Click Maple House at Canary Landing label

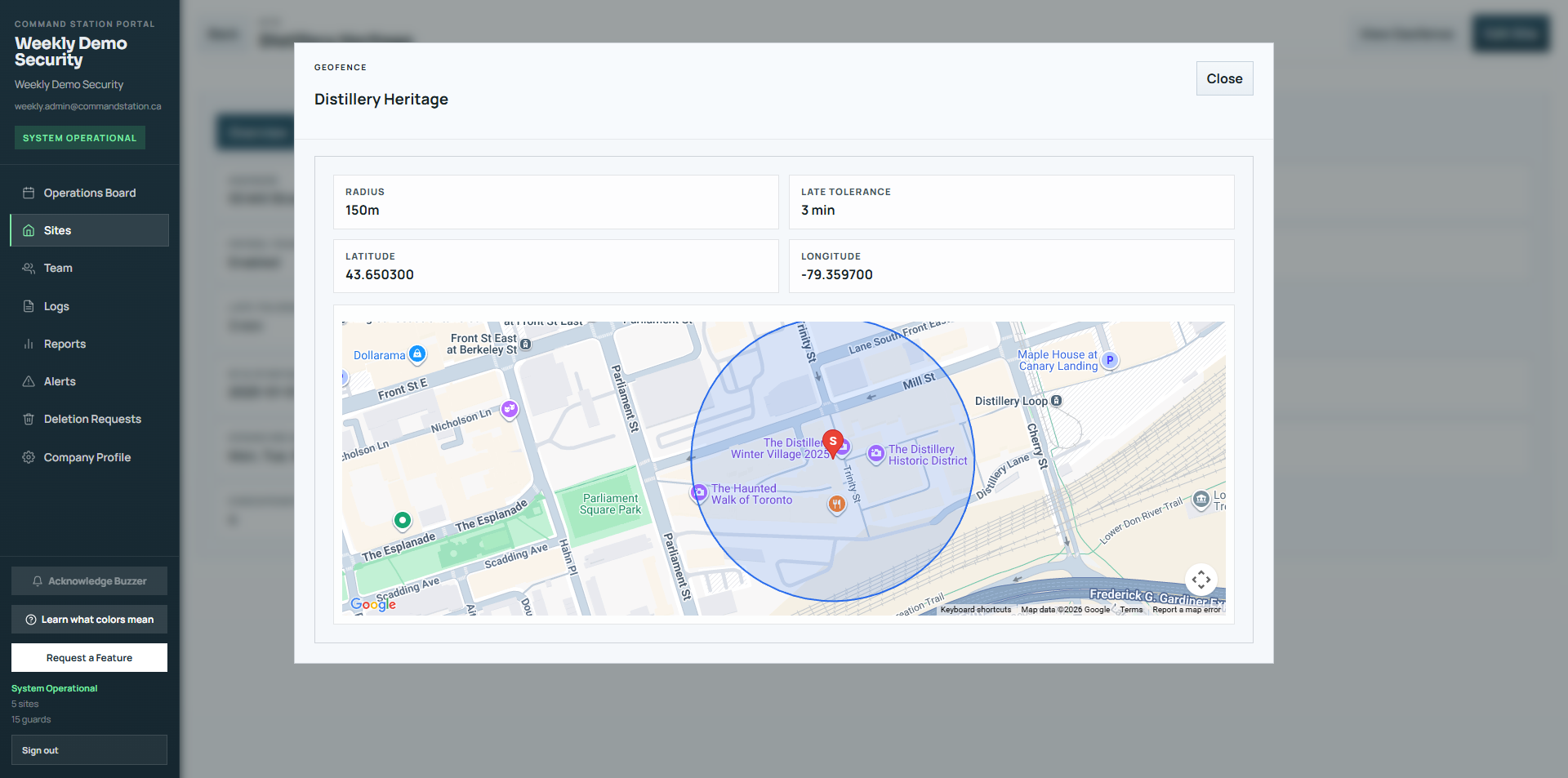click(1058, 360)
